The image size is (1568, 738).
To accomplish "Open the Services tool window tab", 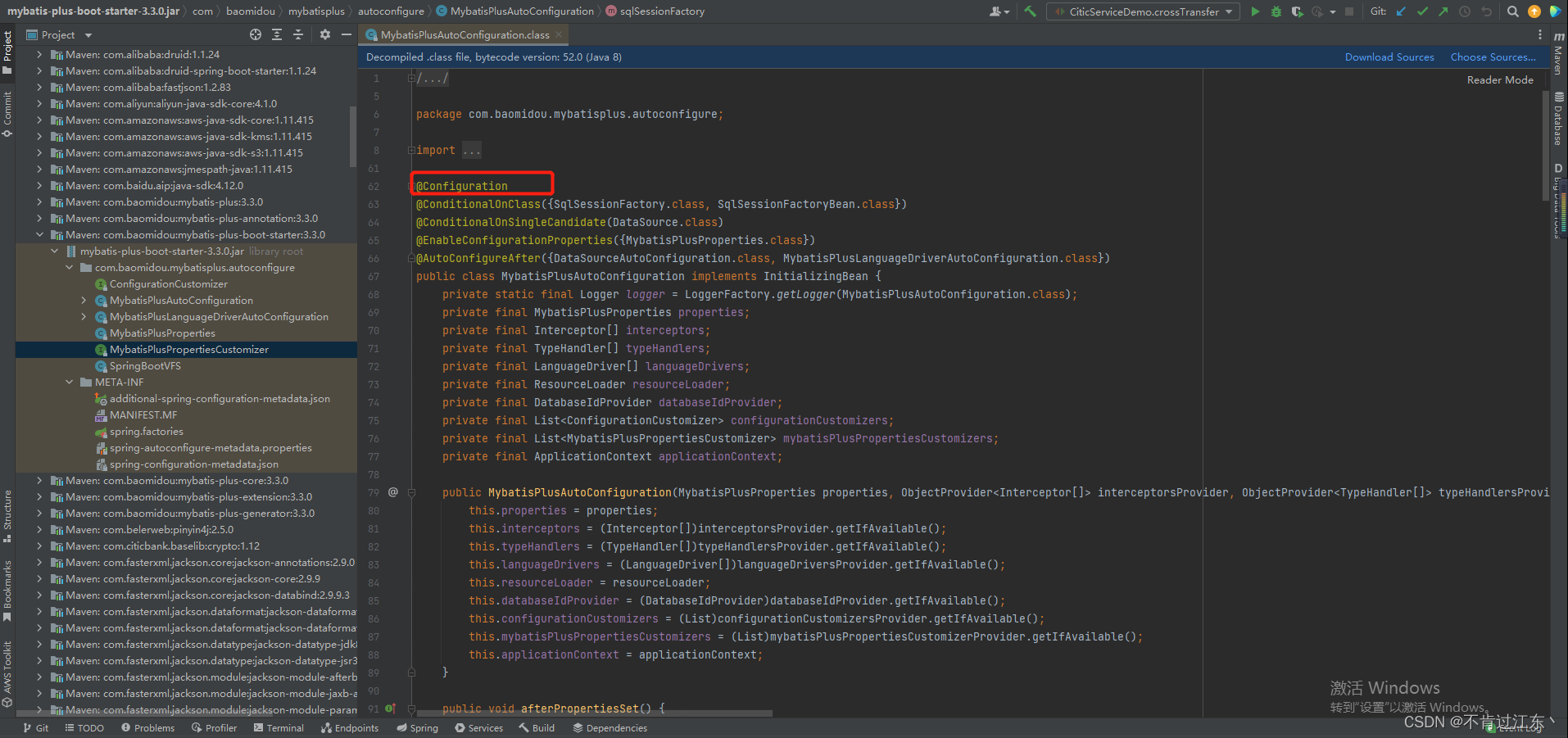I will [479, 727].
